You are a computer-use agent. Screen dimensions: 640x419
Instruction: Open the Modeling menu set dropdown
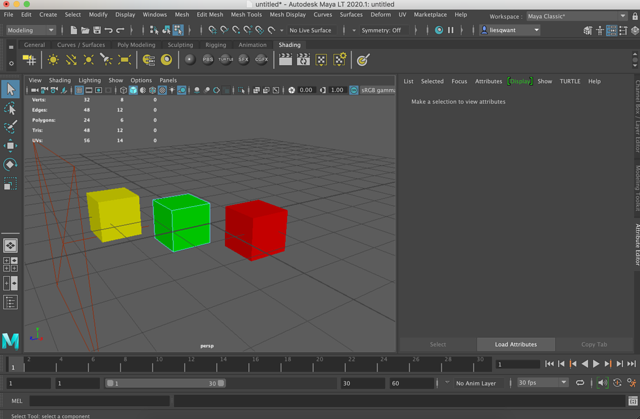click(32, 30)
